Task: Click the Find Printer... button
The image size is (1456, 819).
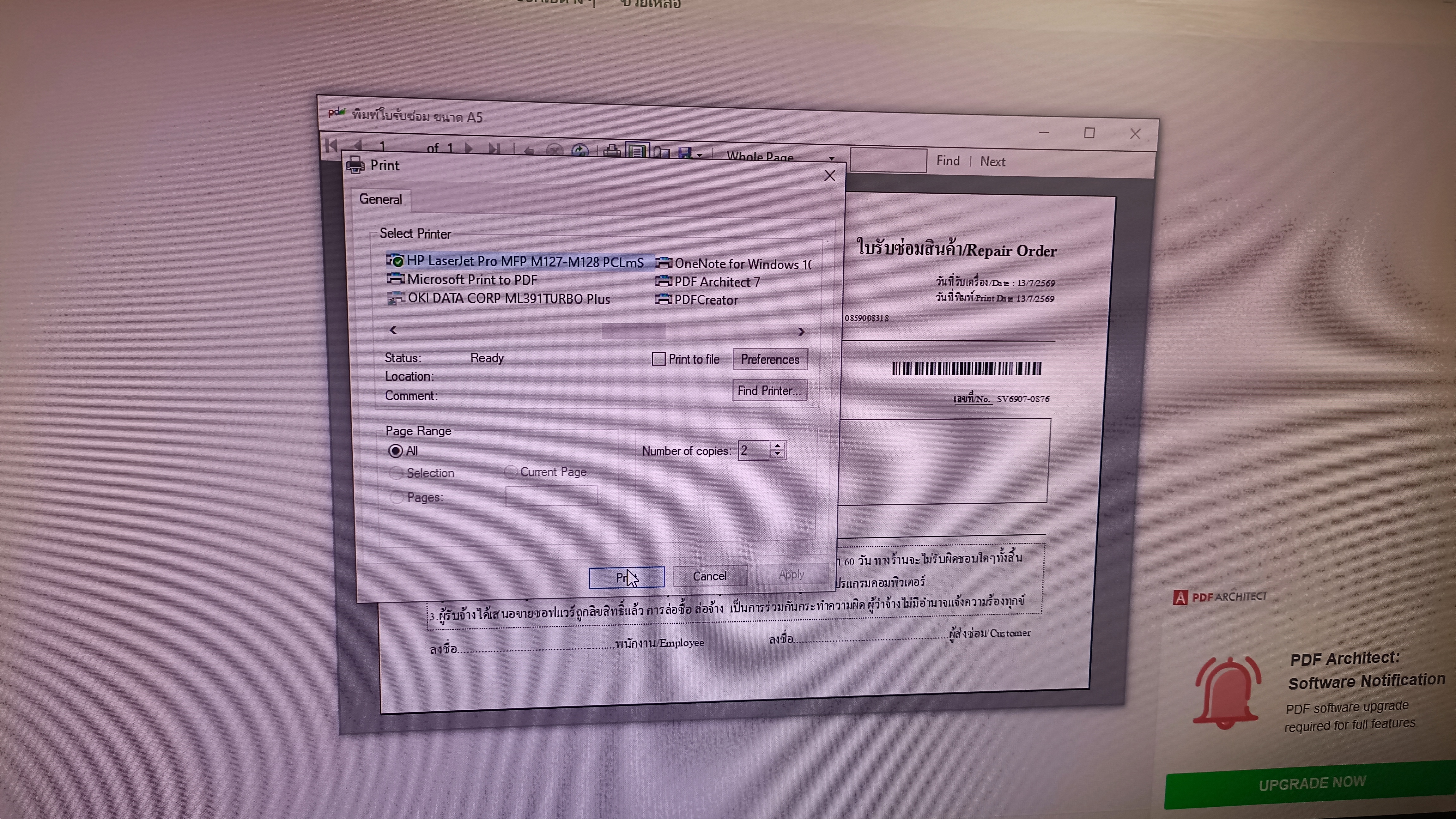Action: (770, 391)
